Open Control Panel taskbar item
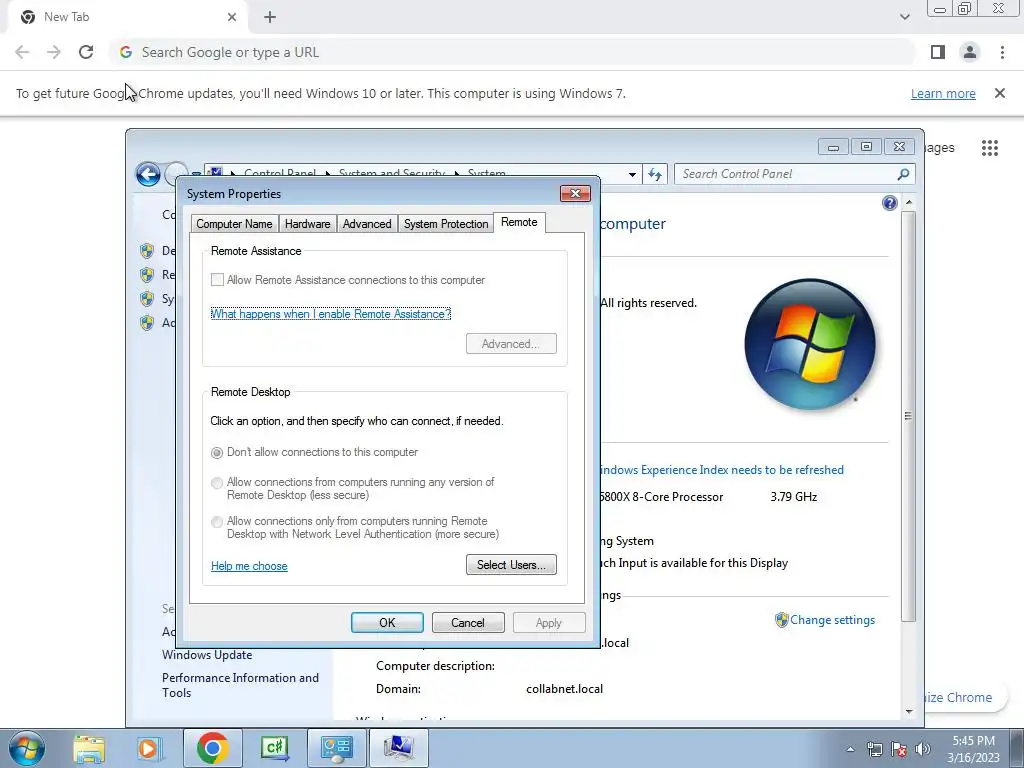The width and height of the screenshot is (1024, 768). (337, 748)
